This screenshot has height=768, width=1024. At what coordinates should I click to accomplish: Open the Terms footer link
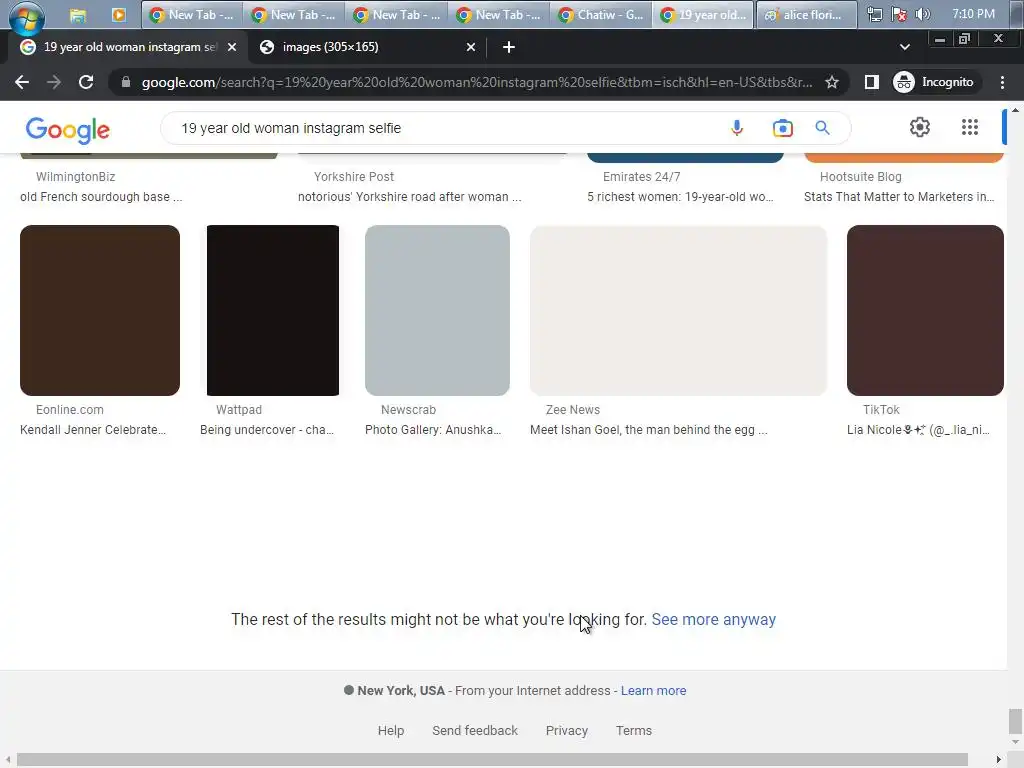(x=633, y=730)
